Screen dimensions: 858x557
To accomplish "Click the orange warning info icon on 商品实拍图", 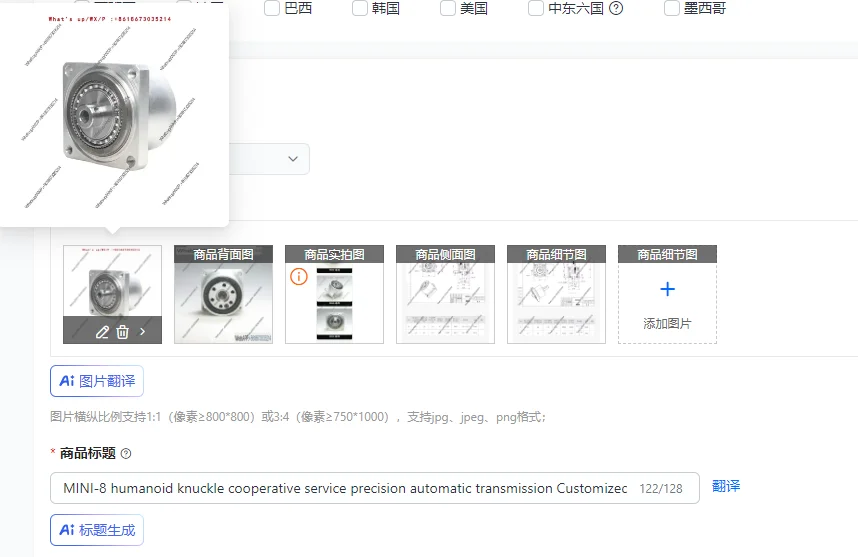I will coord(299,276).
